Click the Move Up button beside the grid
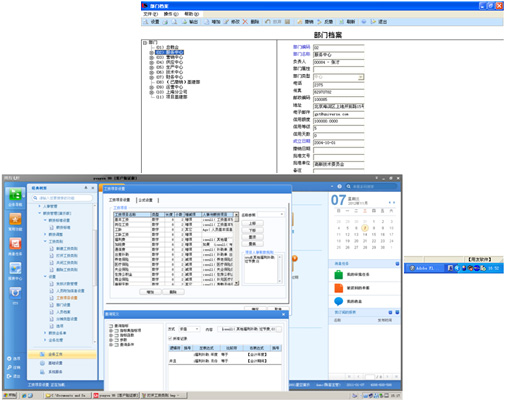This screenshot has width=505, height=401. (252, 223)
